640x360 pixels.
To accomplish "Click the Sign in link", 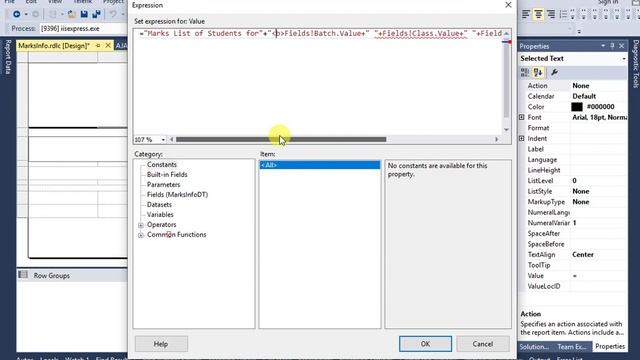I will (x=608, y=2).
